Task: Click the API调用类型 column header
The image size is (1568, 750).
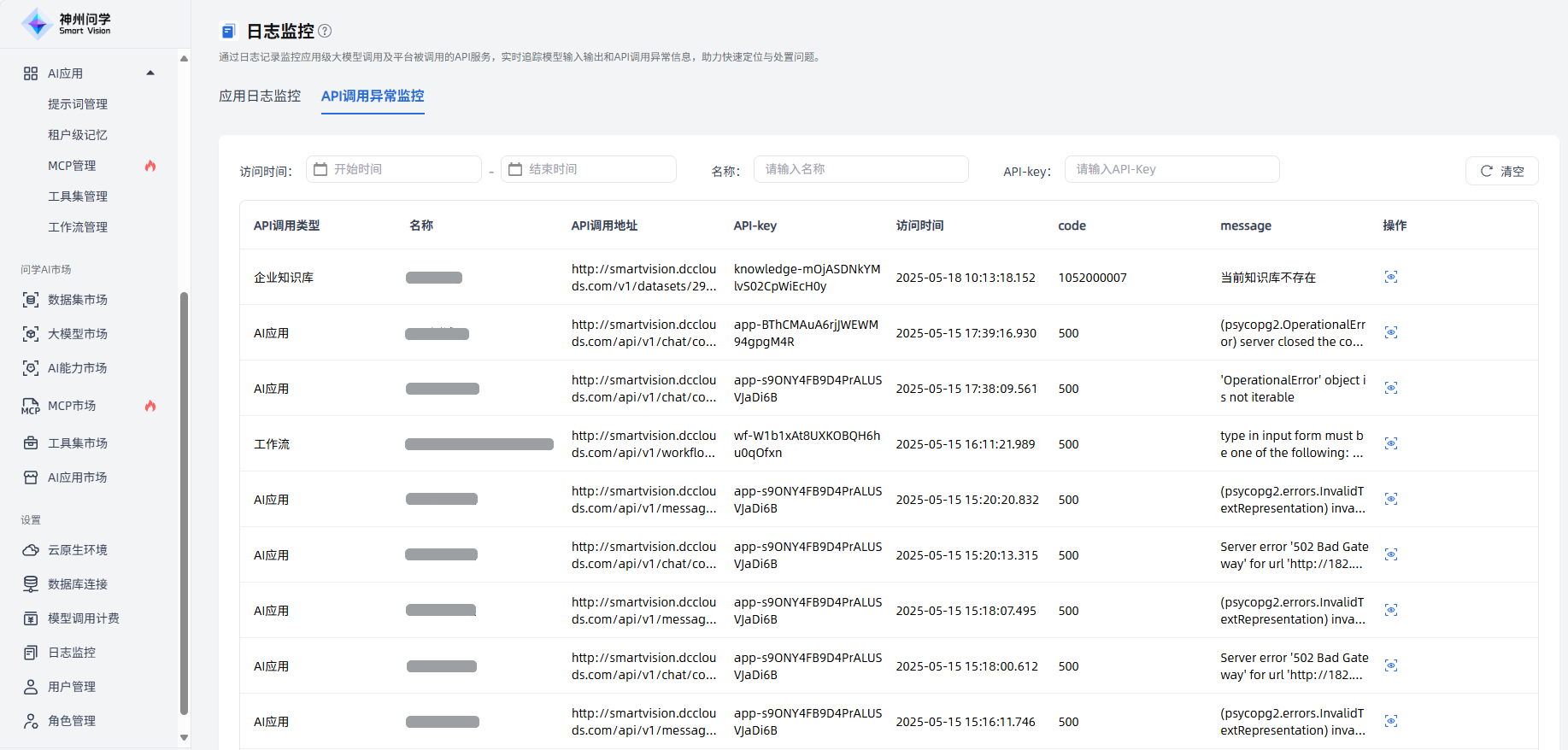Action: click(x=286, y=226)
